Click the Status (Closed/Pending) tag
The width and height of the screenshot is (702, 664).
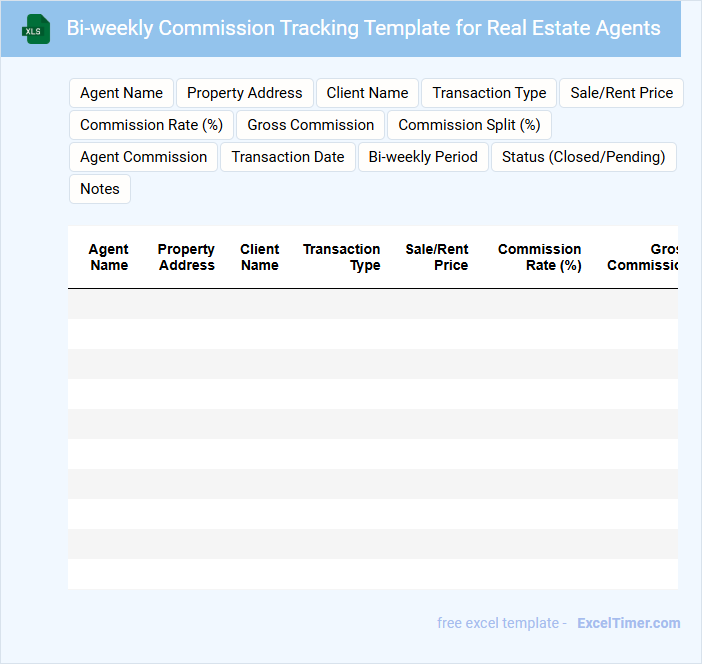[x=583, y=157]
